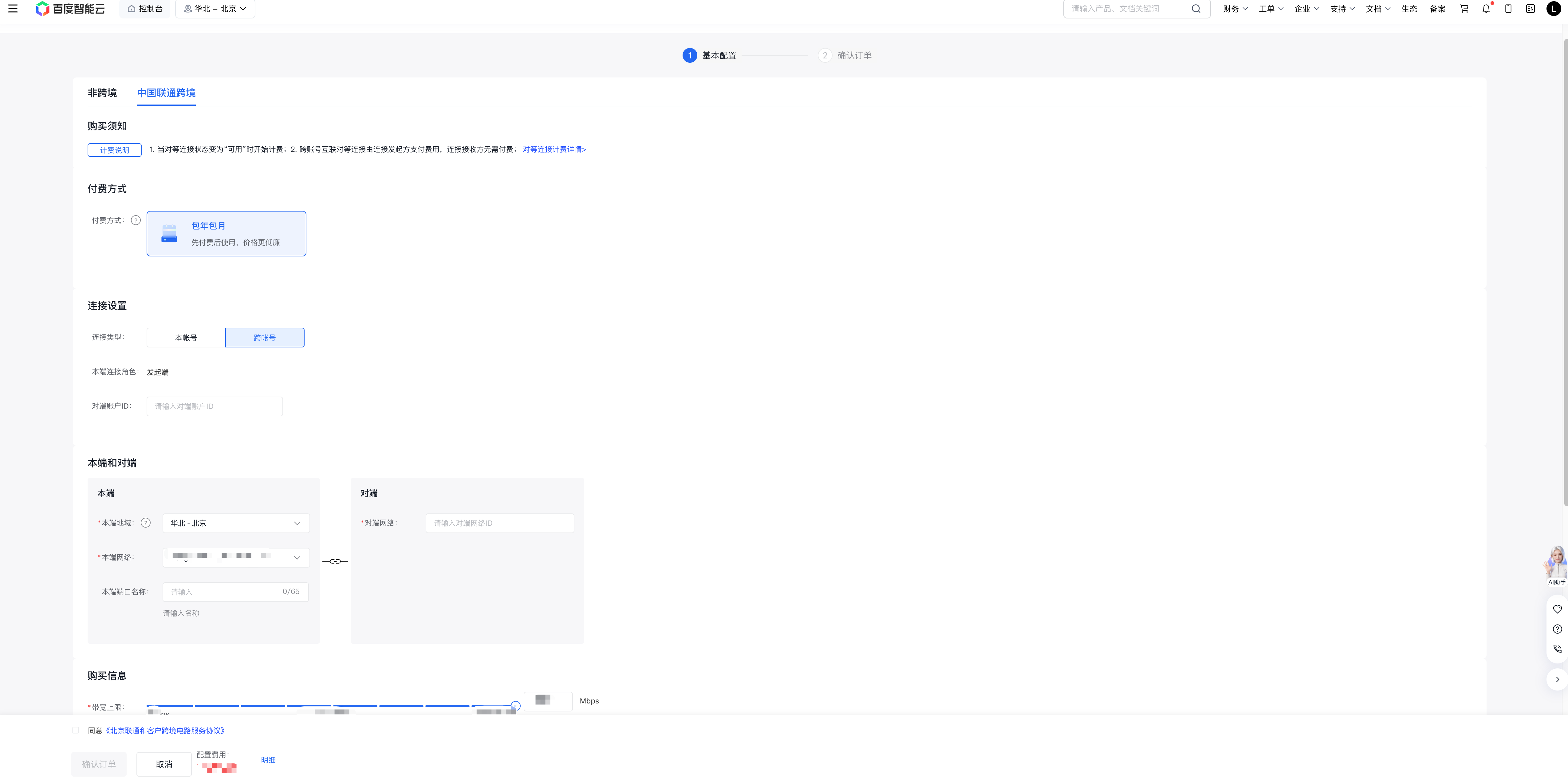Focus the 本端端口名称 input field
The height and width of the screenshot is (784, 1568).
coord(235,592)
